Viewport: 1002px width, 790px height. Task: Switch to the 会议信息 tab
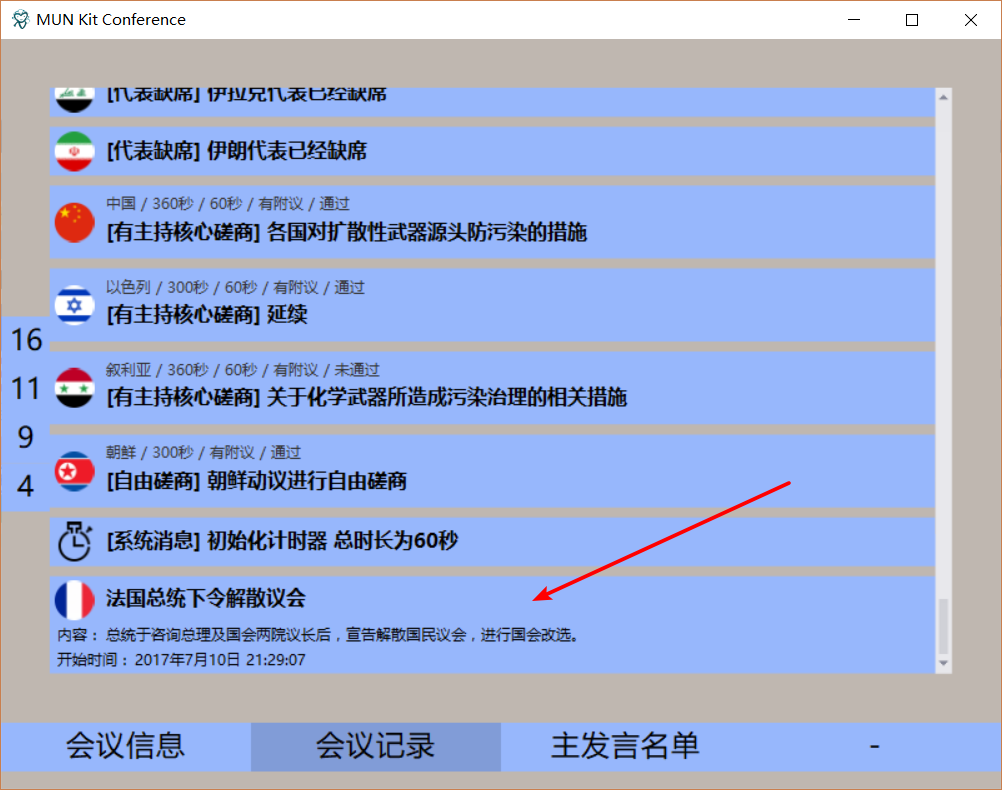[125, 746]
